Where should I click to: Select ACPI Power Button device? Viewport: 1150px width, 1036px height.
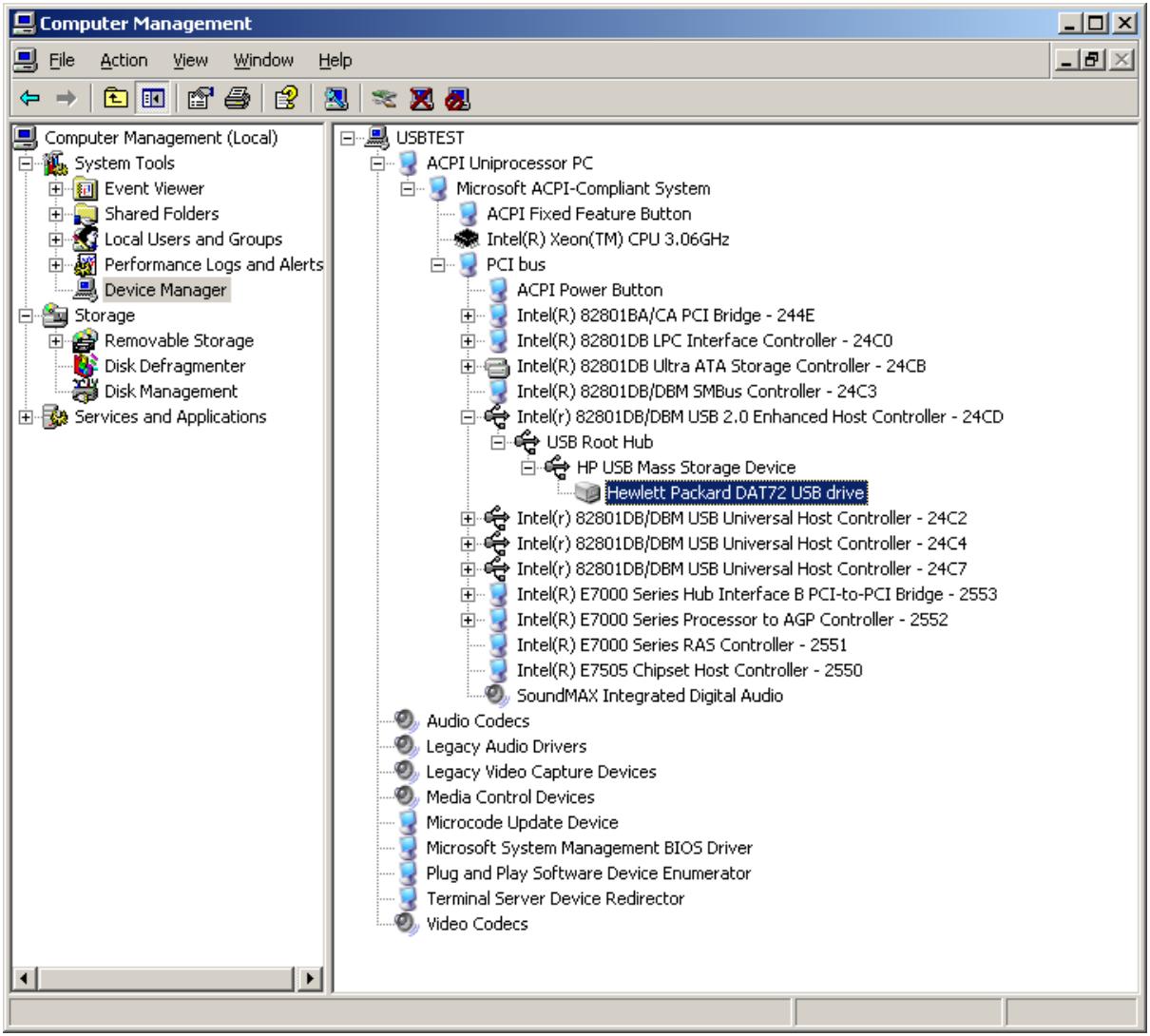click(x=589, y=290)
